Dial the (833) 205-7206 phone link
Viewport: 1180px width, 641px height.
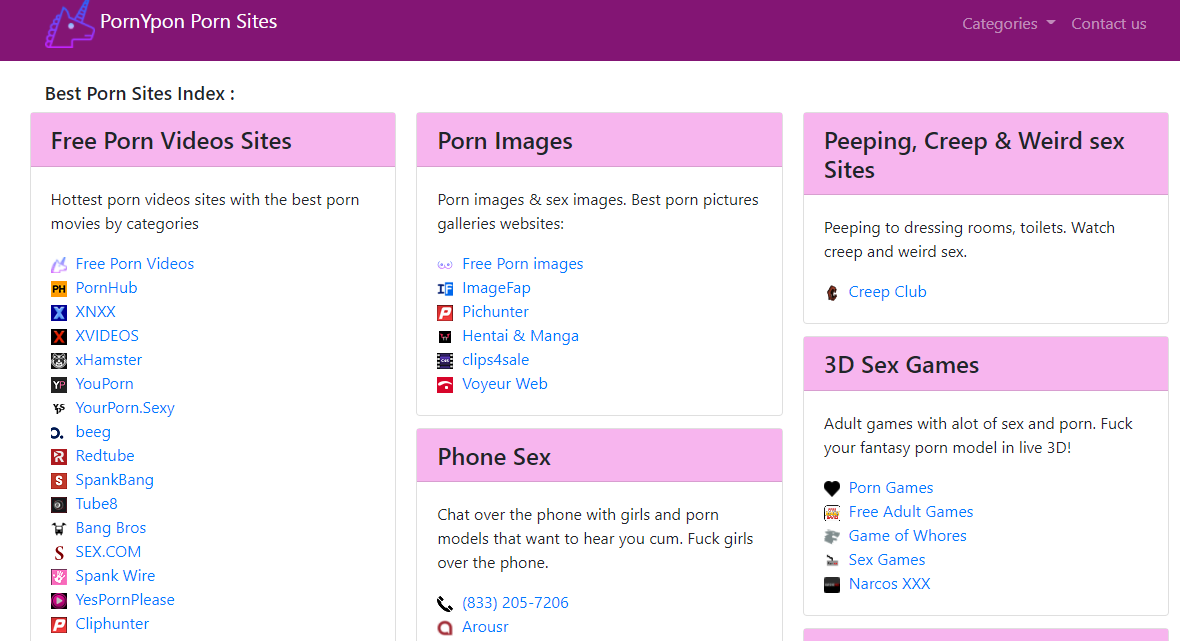pyautogui.click(x=515, y=603)
